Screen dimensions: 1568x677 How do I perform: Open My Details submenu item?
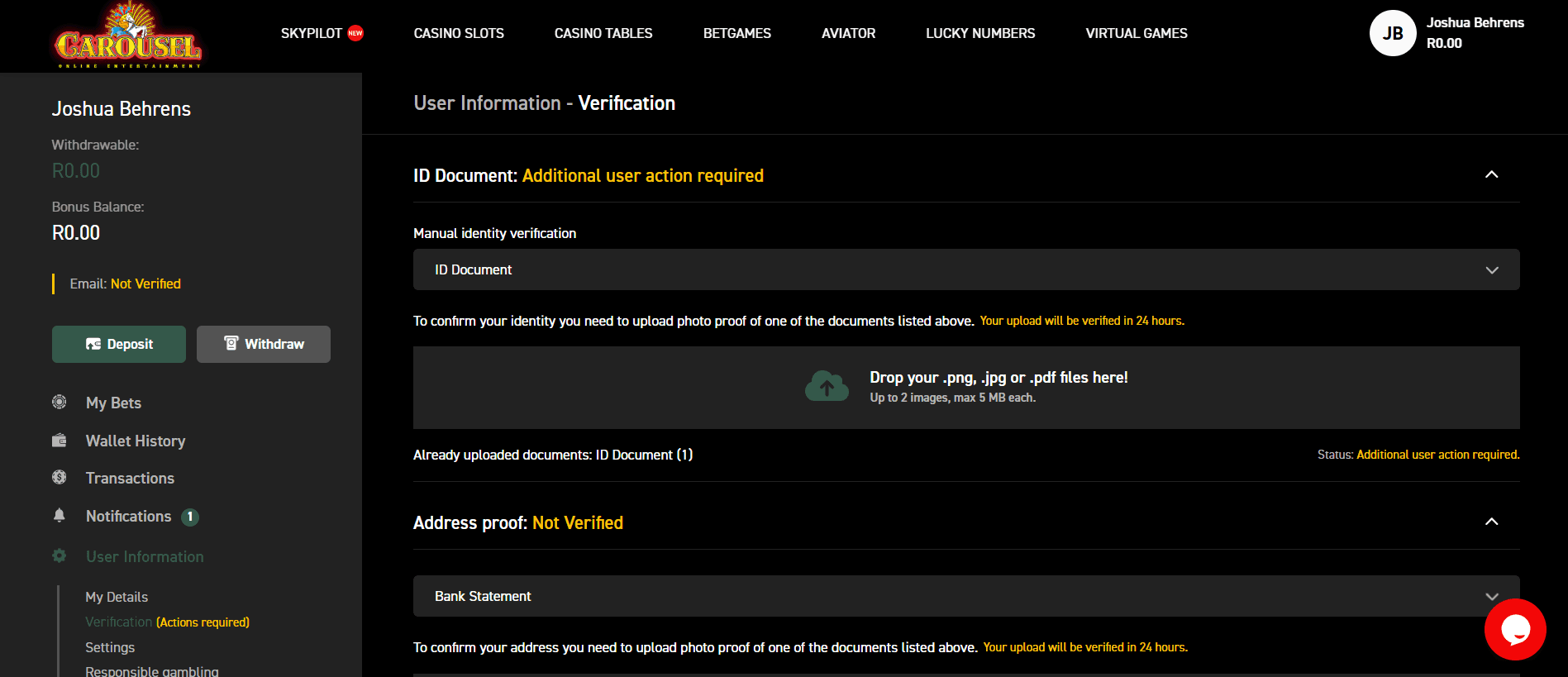coord(117,597)
